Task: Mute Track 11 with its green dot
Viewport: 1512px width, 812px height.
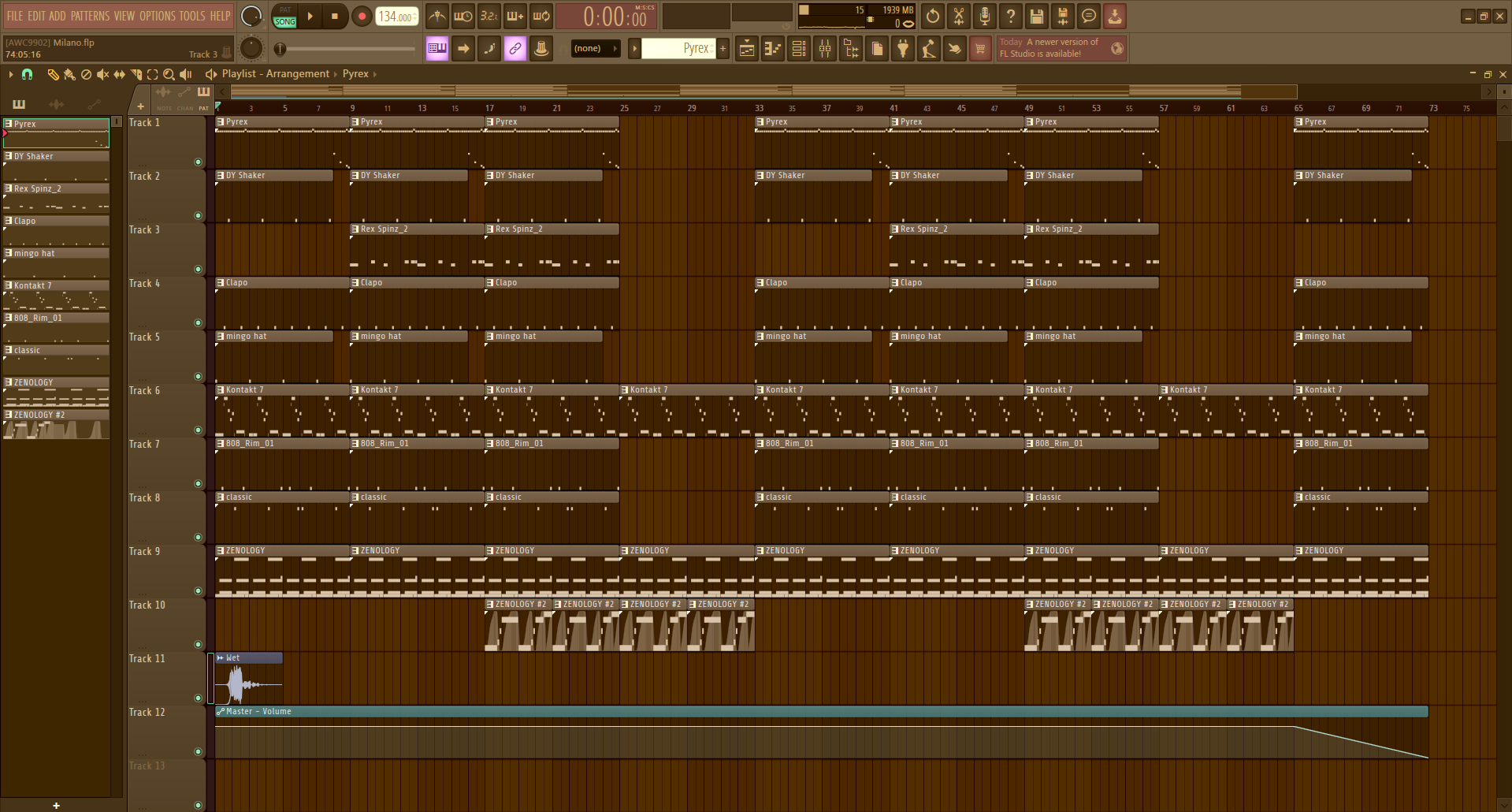Action: (x=198, y=698)
